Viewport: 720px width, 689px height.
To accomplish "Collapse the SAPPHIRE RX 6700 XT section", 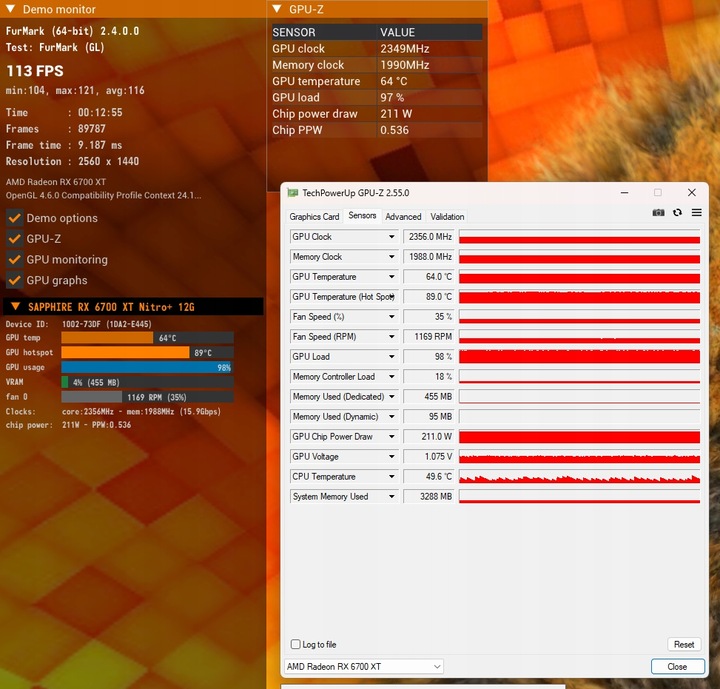I will tap(15, 306).
